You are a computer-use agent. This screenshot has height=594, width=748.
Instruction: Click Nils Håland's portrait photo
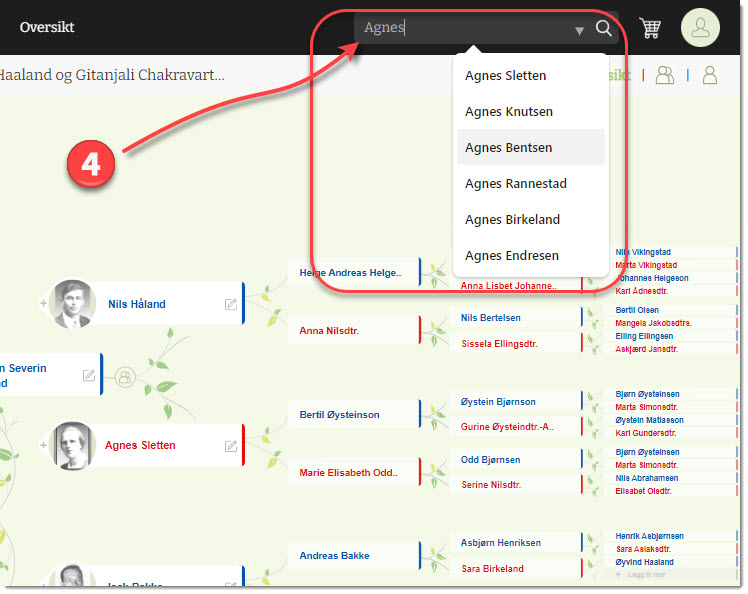(70, 304)
